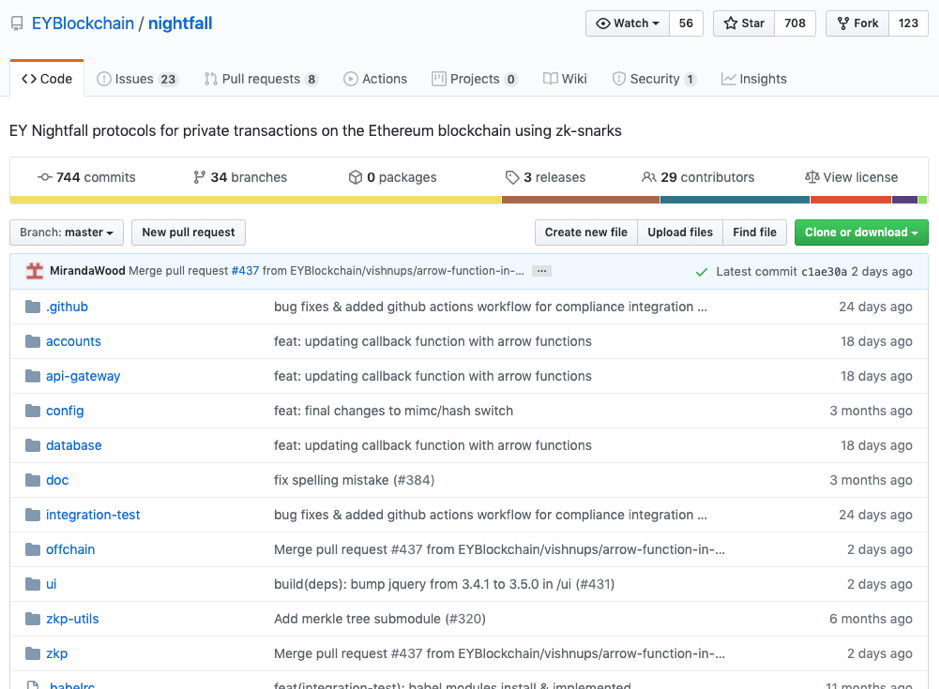Click the yellow language bar segment
Screen dimensions: 939x689
click(x=256, y=200)
